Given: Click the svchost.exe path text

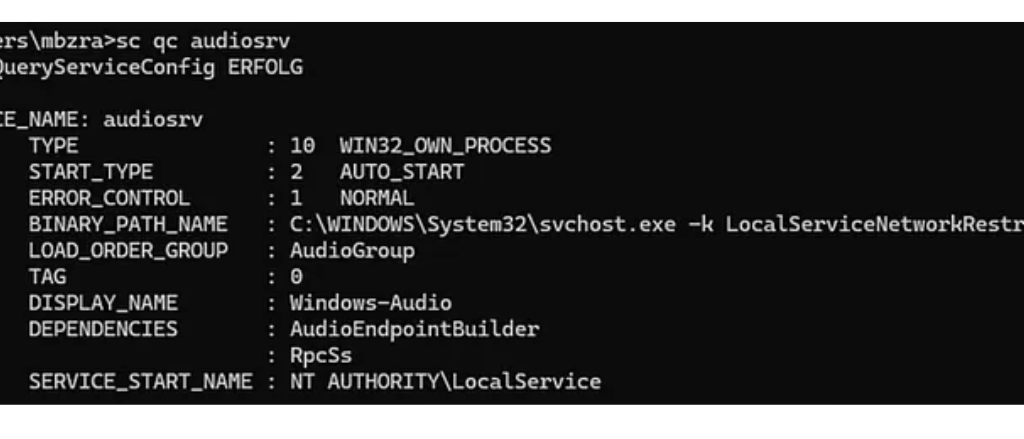Looking at the screenshot, I should [481, 224].
